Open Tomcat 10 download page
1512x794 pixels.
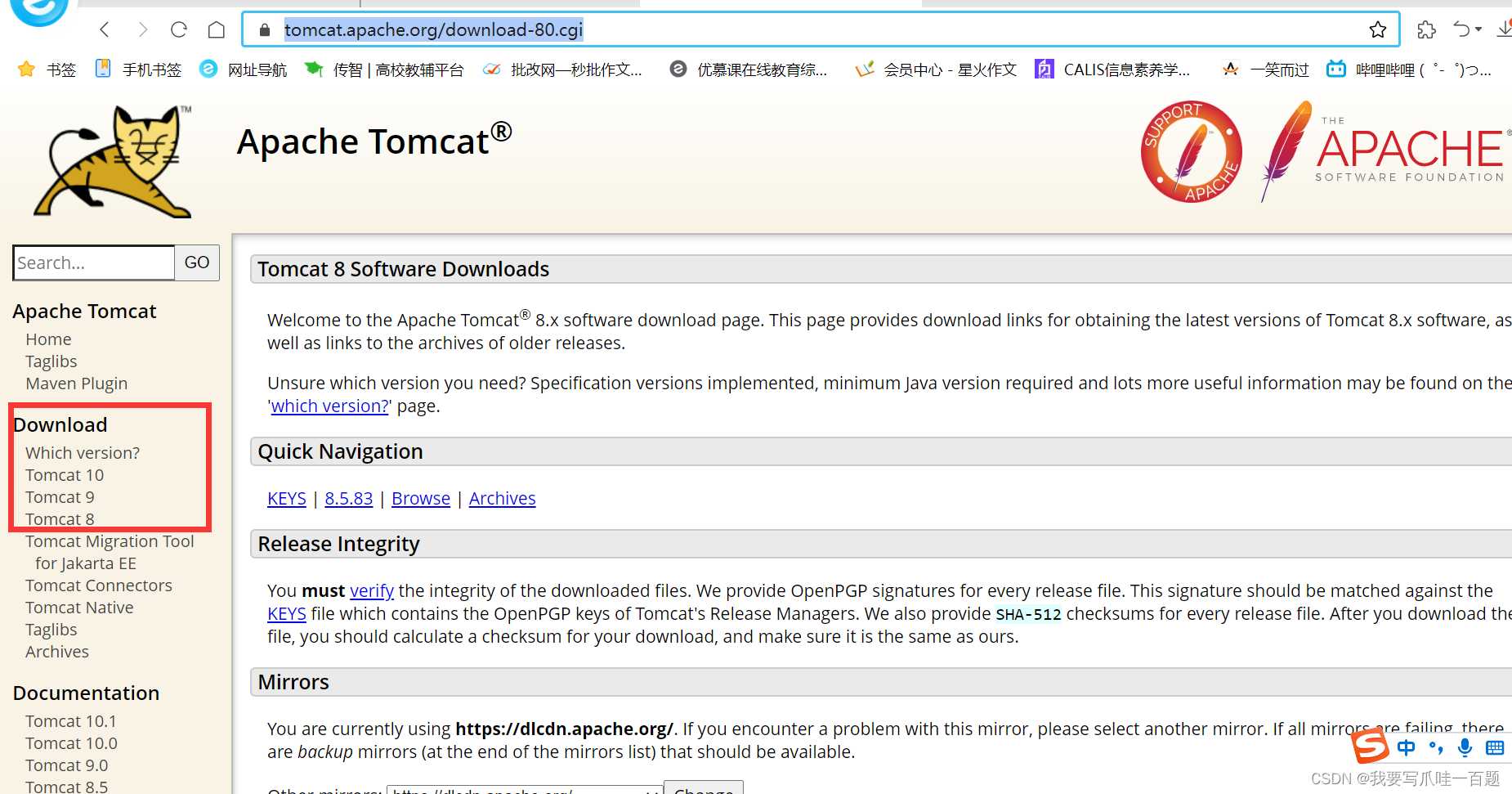(65, 475)
